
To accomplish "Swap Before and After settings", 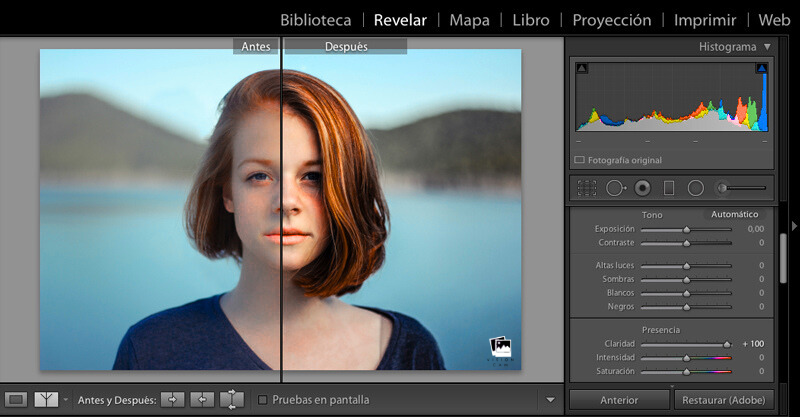I will click(x=231, y=400).
